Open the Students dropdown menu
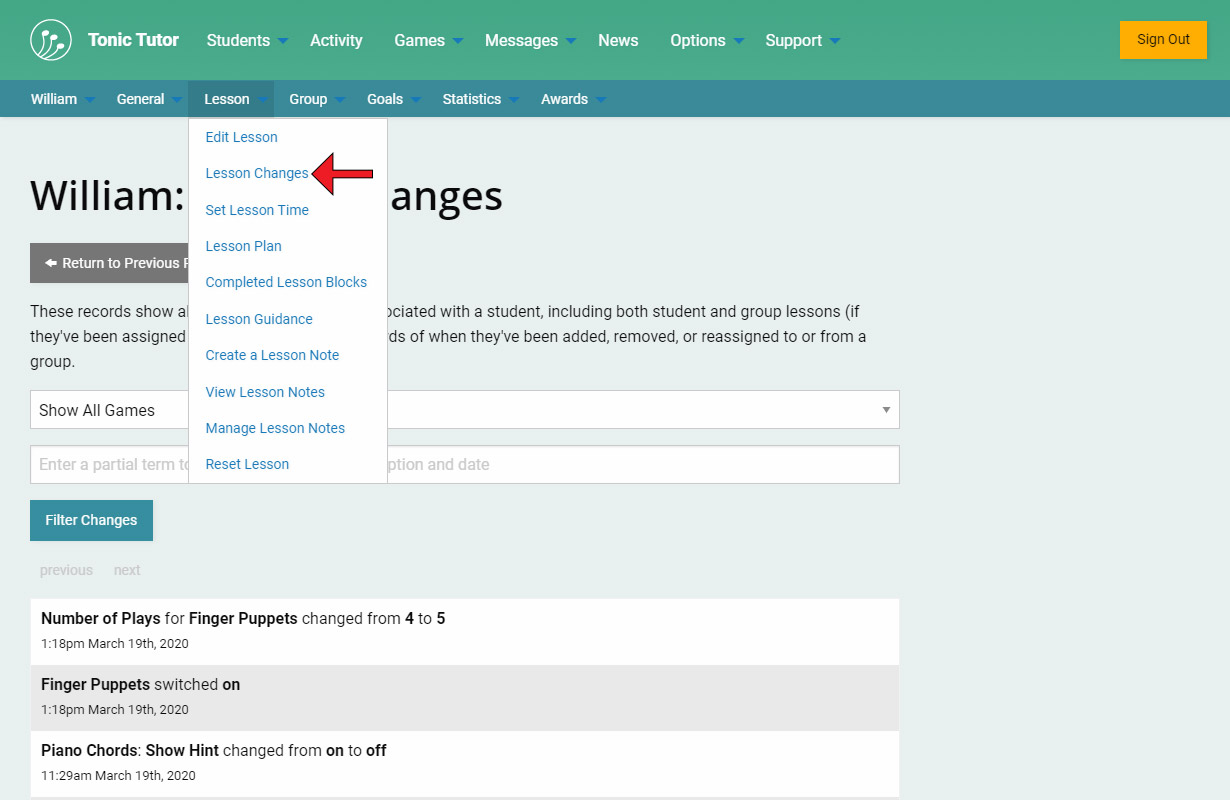Image resolution: width=1230 pixels, height=800 pixels. coord(246,41)
